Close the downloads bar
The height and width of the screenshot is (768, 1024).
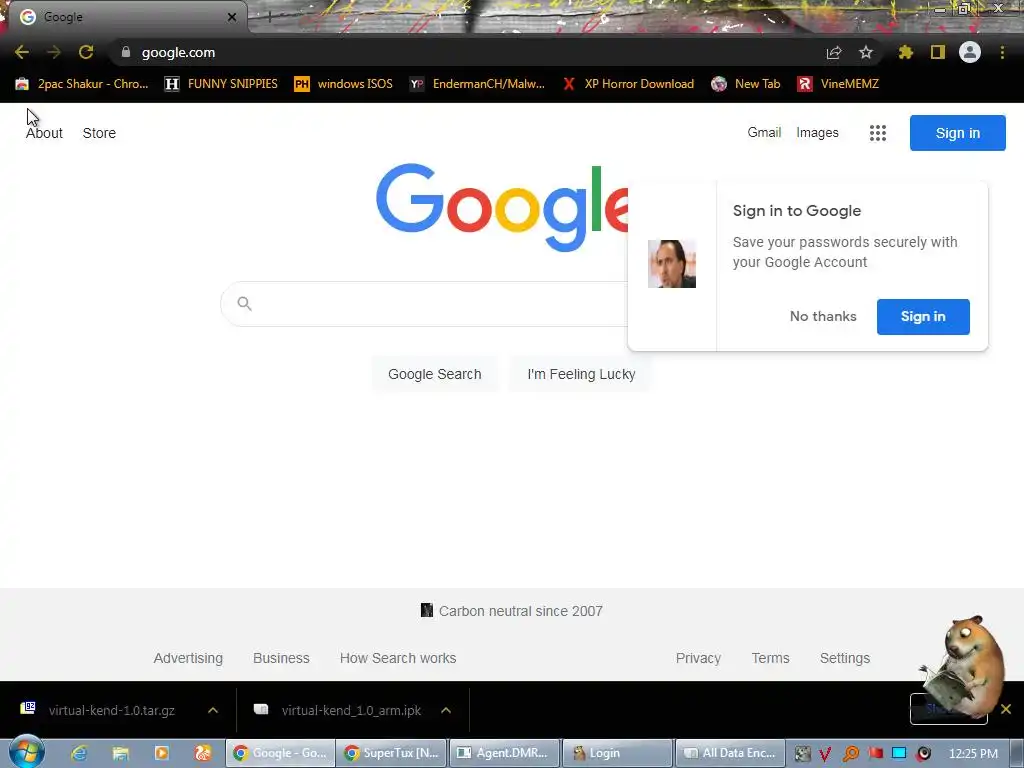(1006, 709)
